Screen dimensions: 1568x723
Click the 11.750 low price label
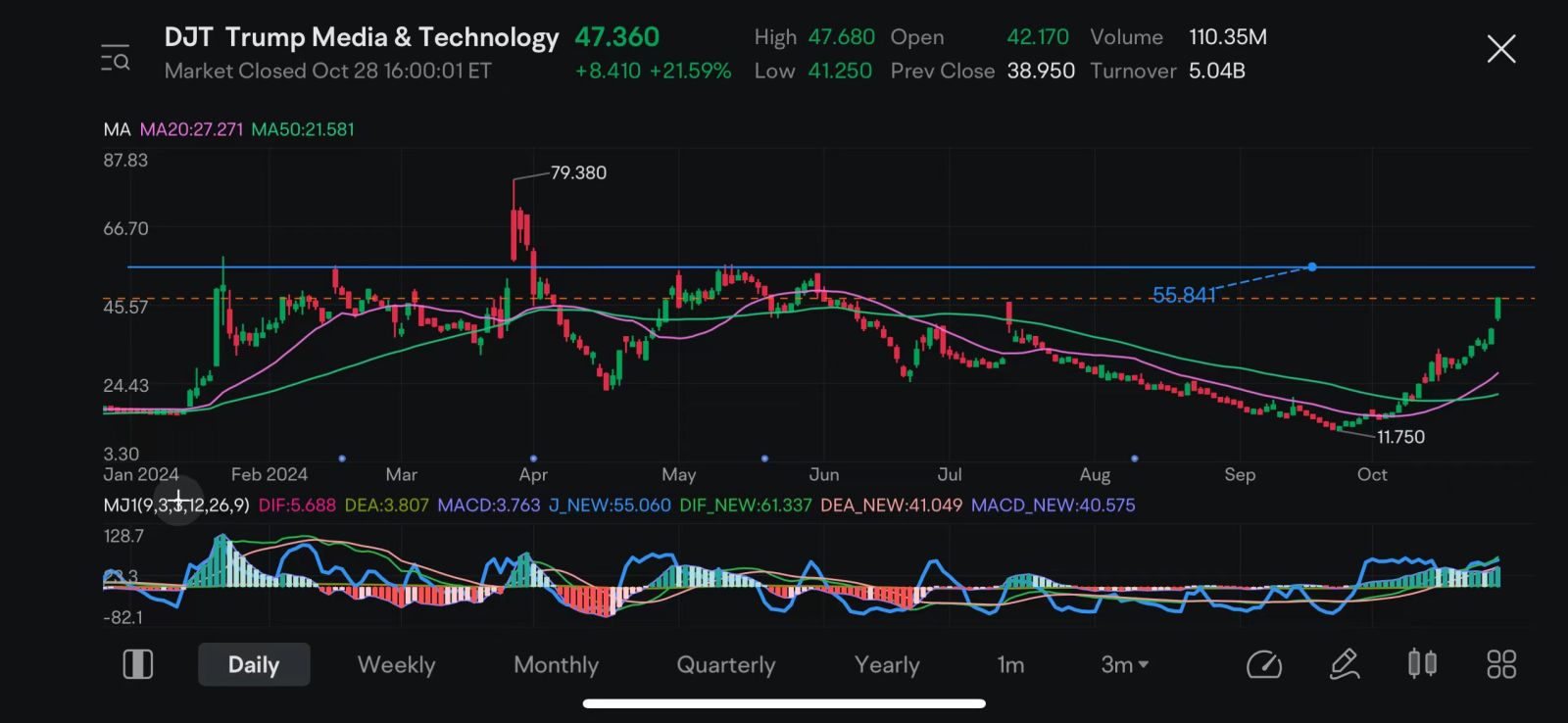tap(1400, 437)
